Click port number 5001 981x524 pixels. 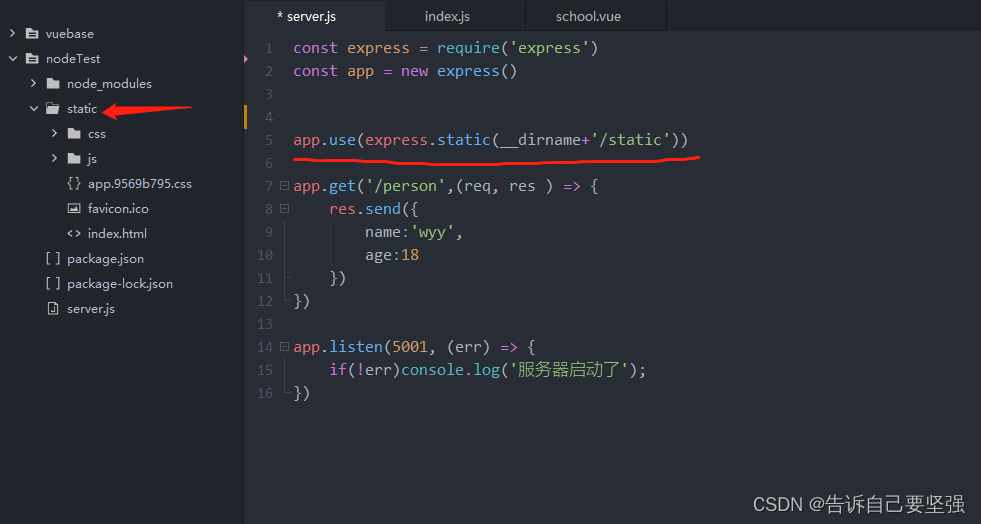pyautogui.click(x=410, y=346)
